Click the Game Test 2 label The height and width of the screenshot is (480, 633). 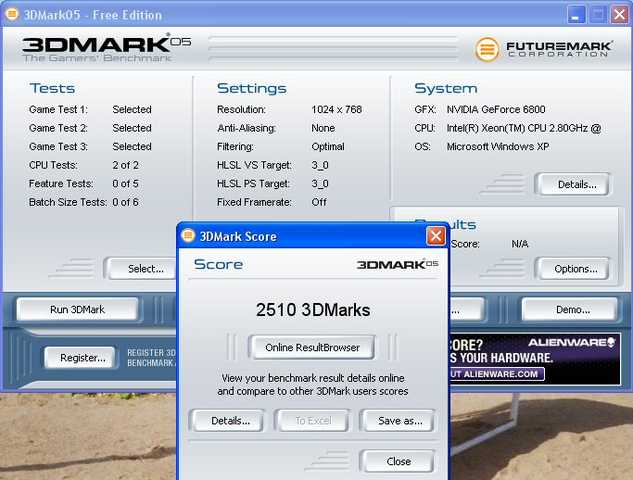tap(58, 128)
